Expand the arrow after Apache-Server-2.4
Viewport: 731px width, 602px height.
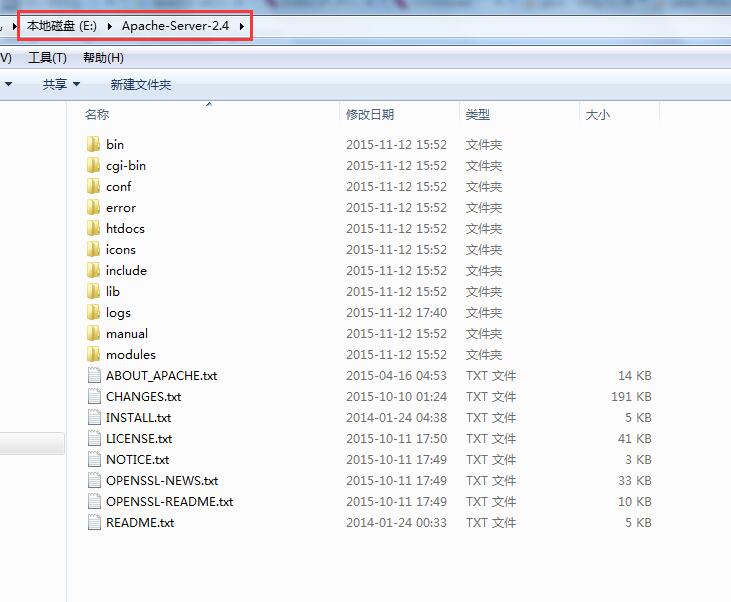point(242,26)
